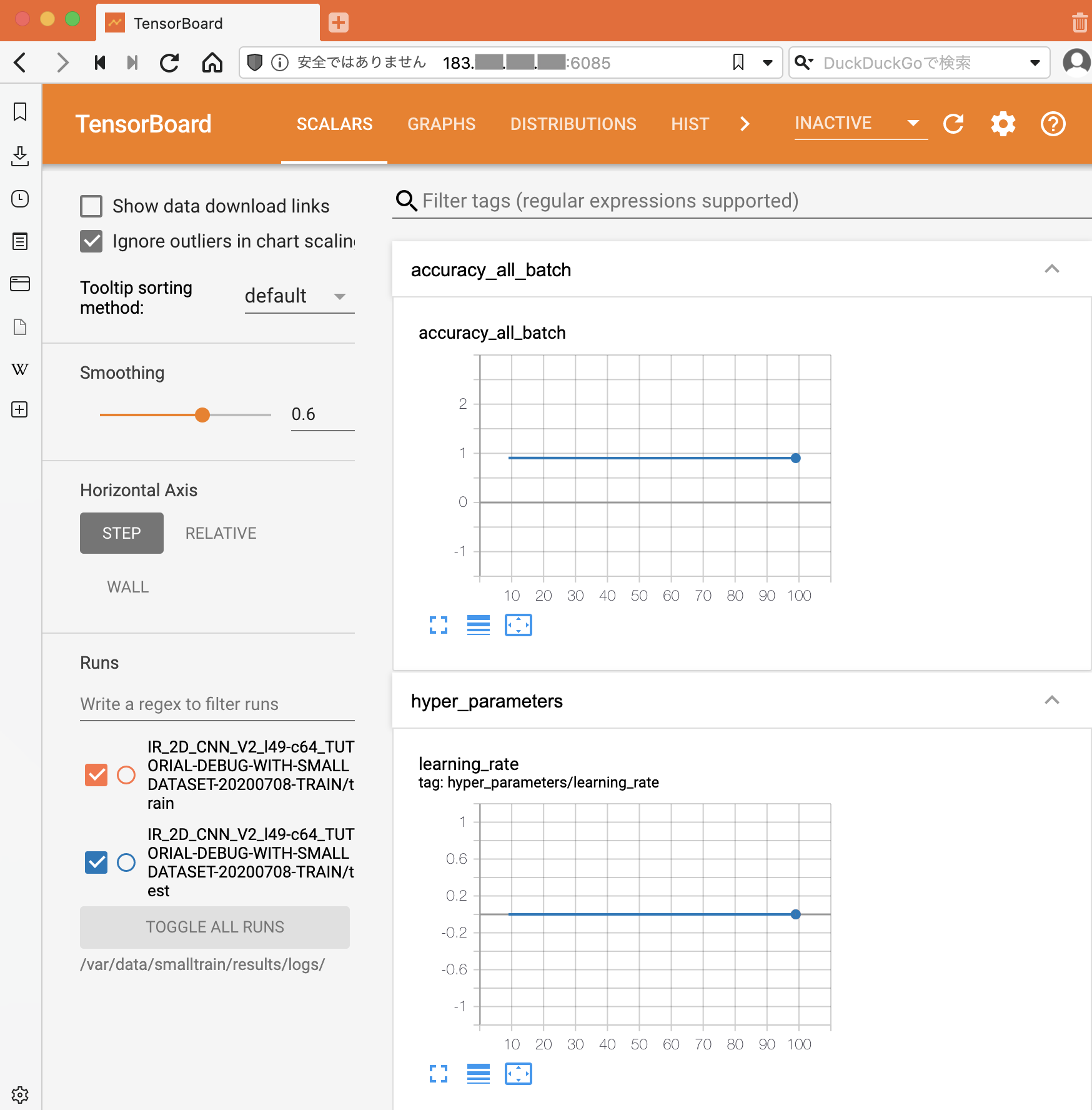Open the Wikipedia web panel in sidebar
The height and width of the screenshot is (1110, 1092).
20,369
